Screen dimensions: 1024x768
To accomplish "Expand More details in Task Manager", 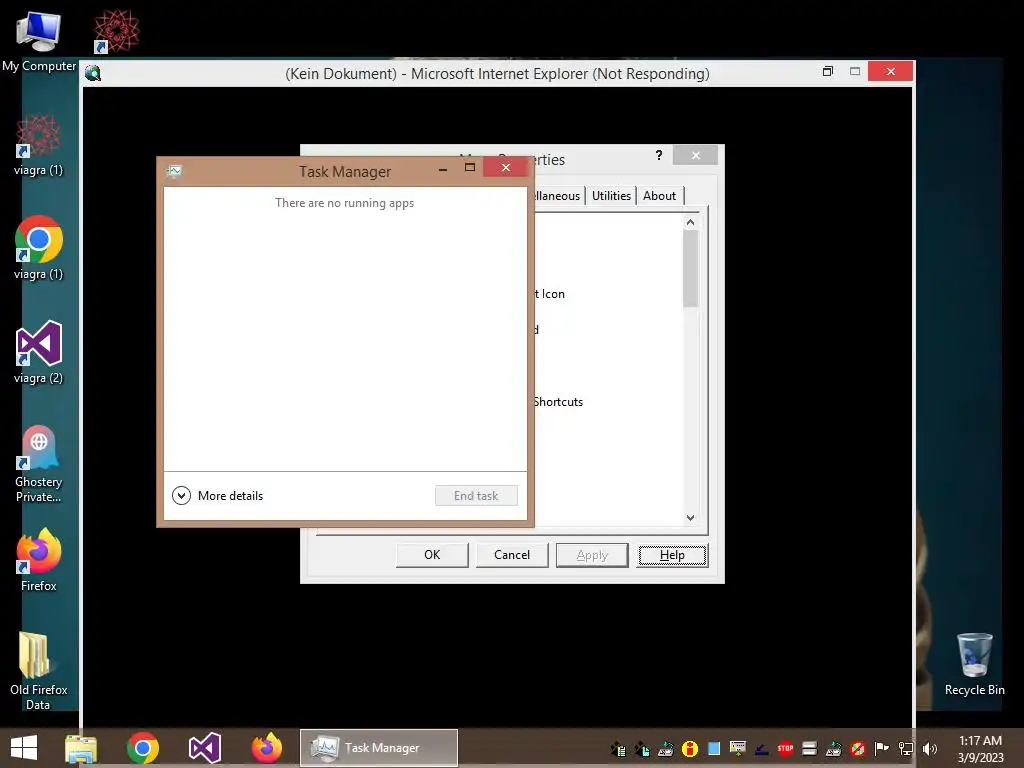I will tap(217, 496).
